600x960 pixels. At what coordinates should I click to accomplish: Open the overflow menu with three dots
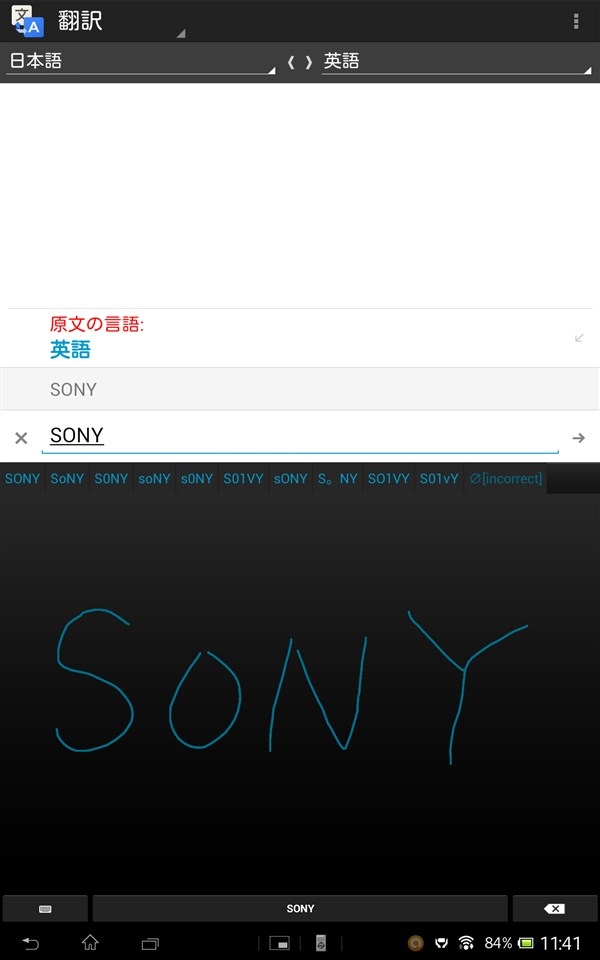[576, 21]
